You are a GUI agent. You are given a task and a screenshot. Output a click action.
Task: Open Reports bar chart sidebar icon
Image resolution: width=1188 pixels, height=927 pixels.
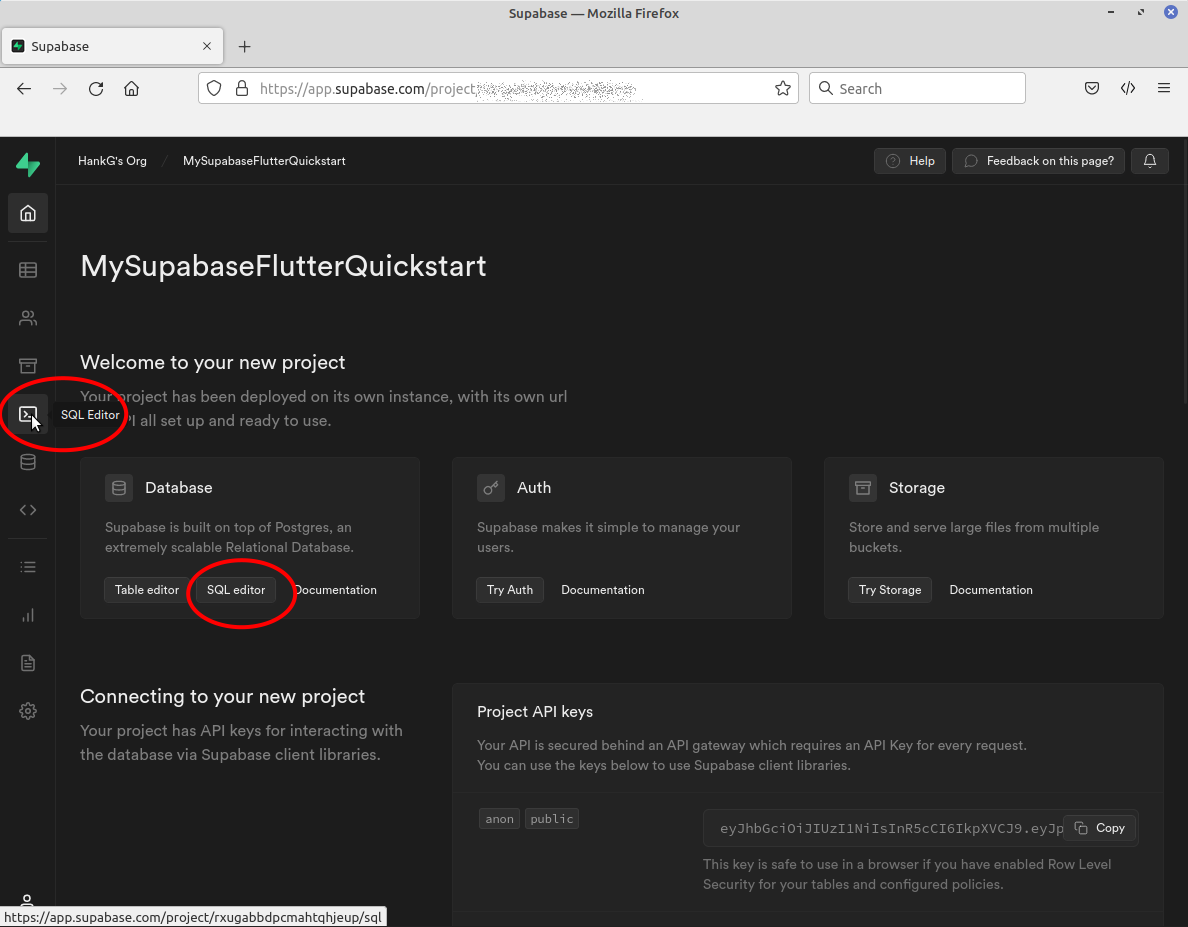(x=28, y=615)
